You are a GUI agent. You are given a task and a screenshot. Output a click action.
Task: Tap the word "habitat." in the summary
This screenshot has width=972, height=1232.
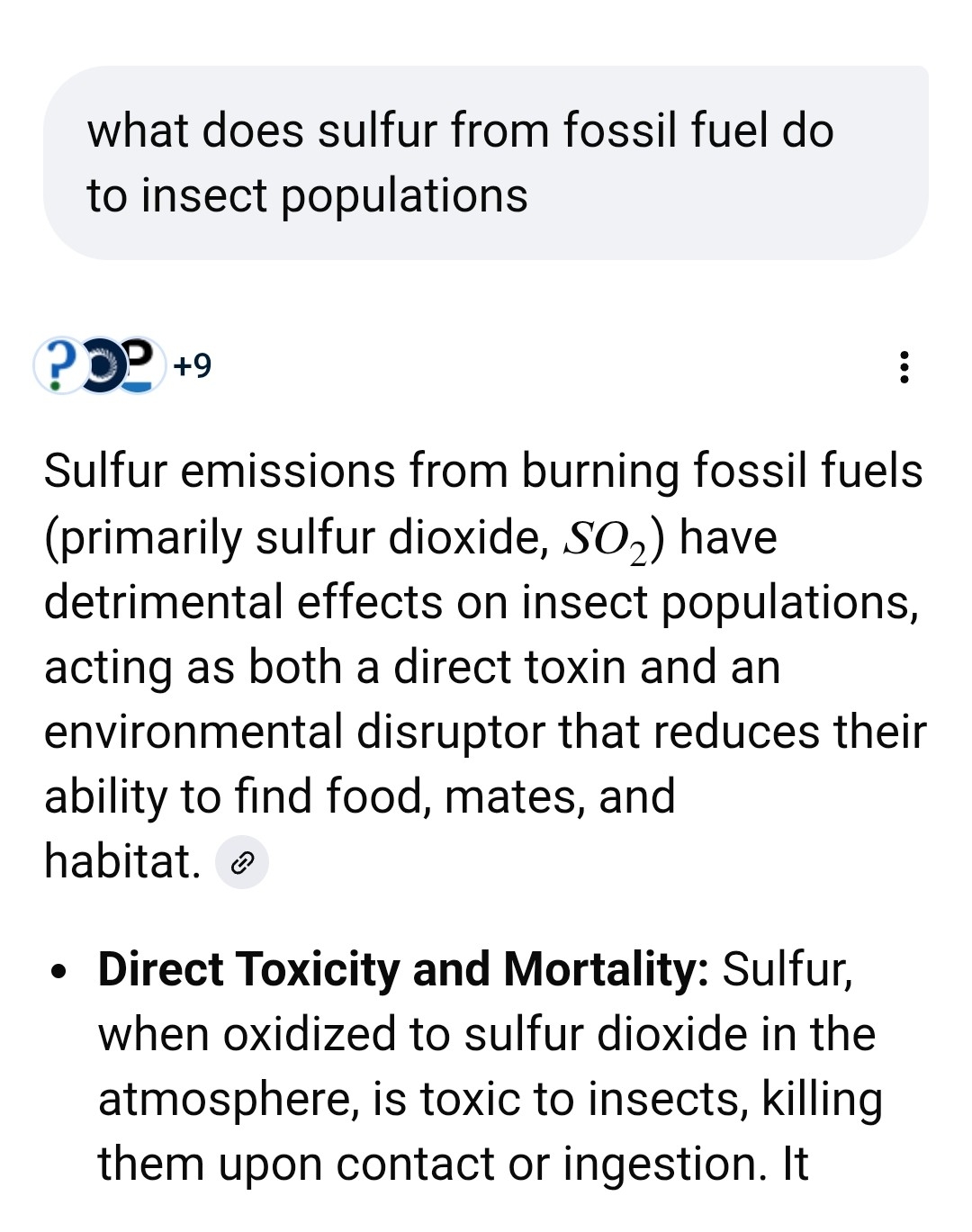tap(121, 861)
